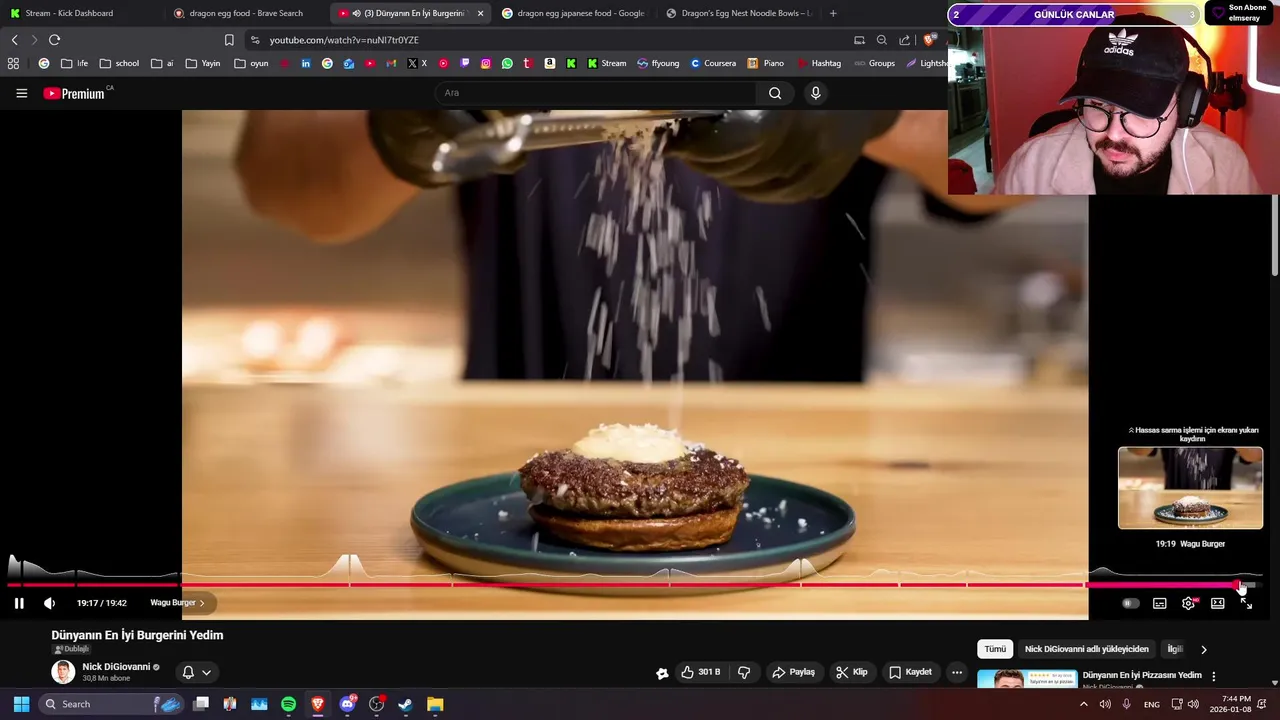Select the partially visible İlgili chip
The height and width of the screenshot is (720, 1280).
coord(1175,649)
